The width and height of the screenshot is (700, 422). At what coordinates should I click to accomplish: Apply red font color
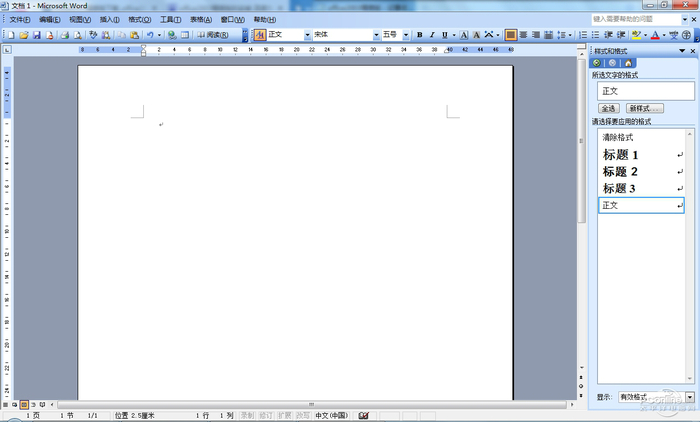655,35
